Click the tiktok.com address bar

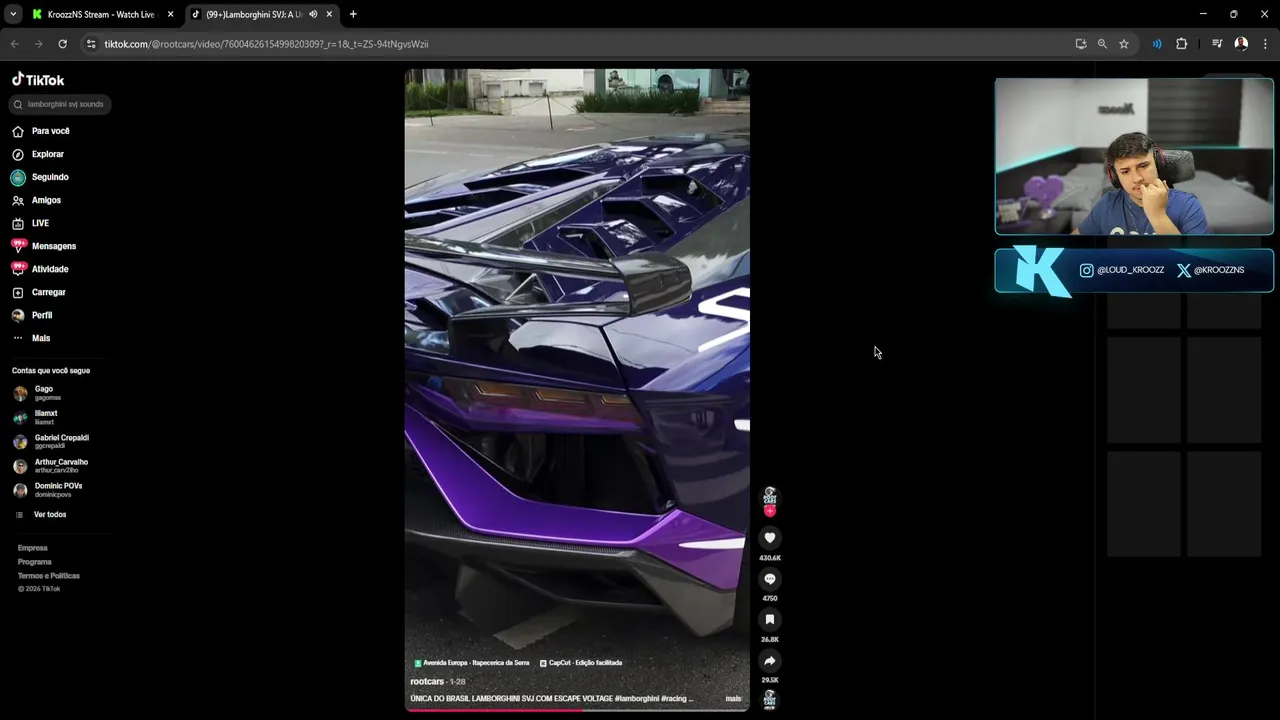coord(580,44)
